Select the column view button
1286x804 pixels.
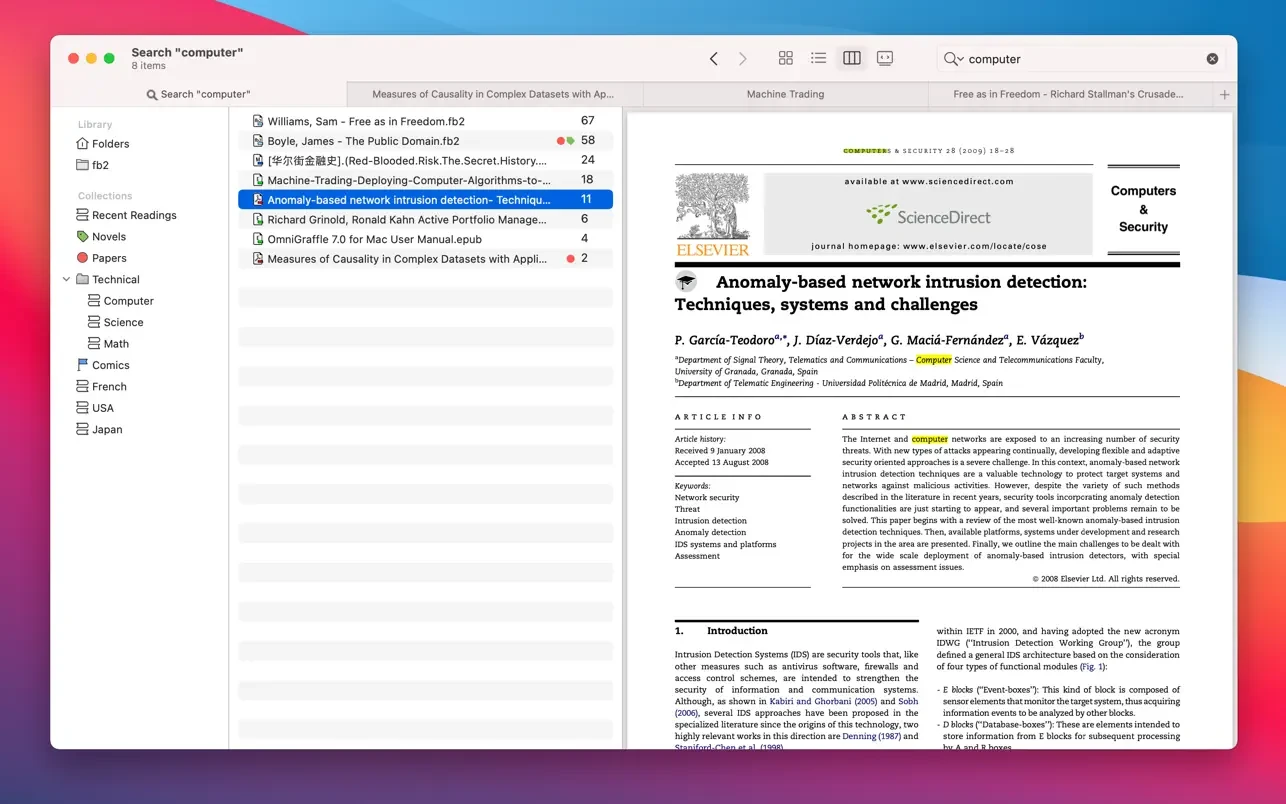(851, 59)
